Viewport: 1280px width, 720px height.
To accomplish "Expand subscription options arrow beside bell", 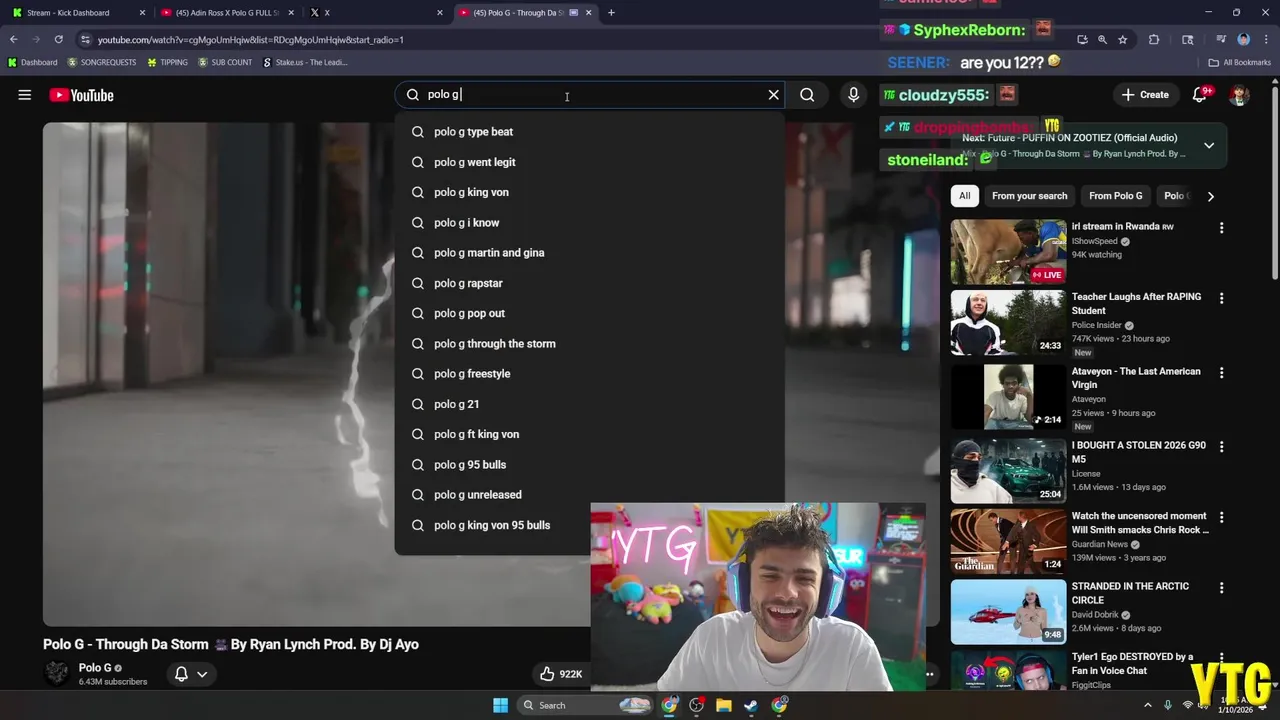I will (202, 674).
